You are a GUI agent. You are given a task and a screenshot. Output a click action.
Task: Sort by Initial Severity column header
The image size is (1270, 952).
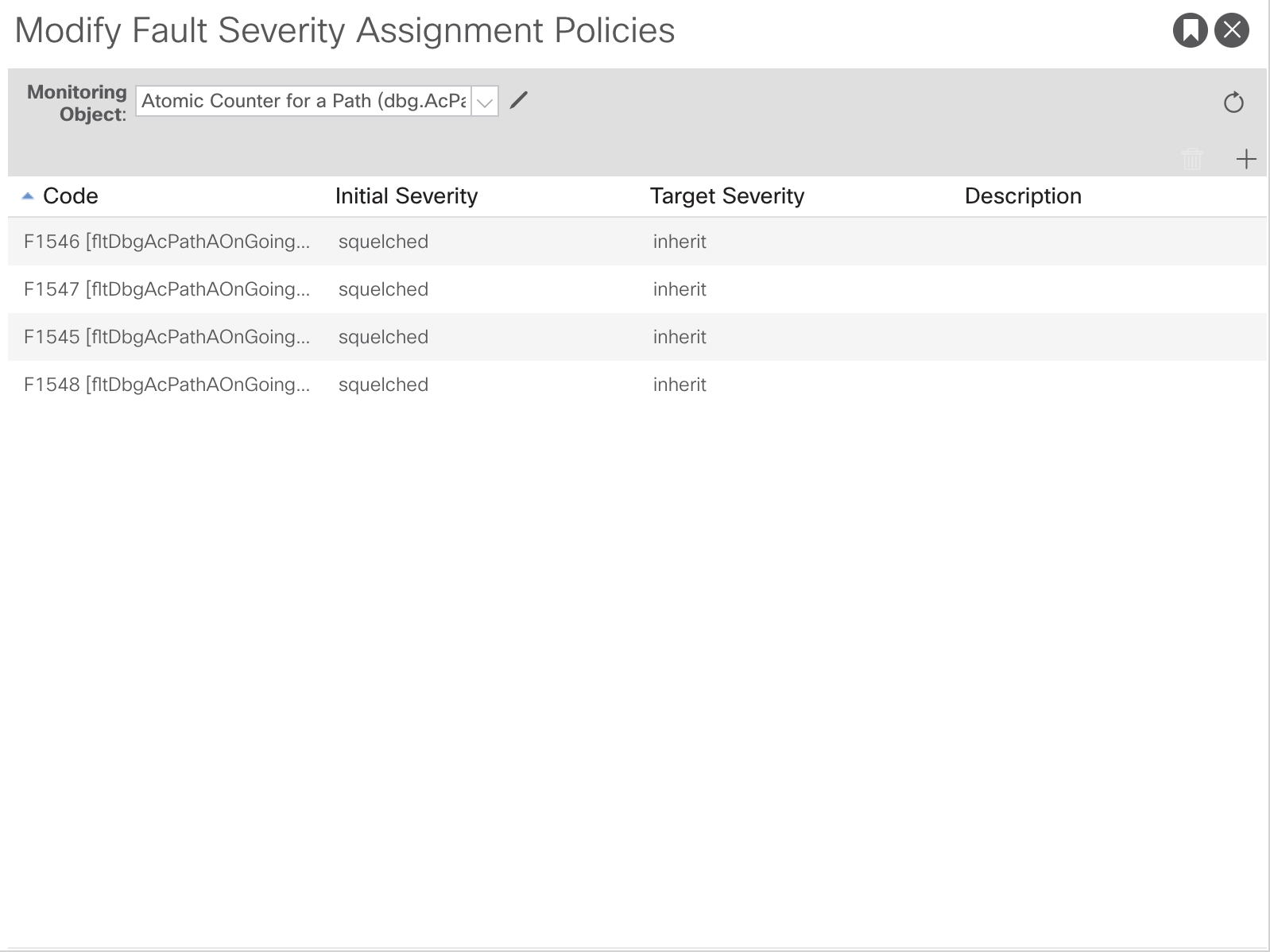[x=406, y=196]
